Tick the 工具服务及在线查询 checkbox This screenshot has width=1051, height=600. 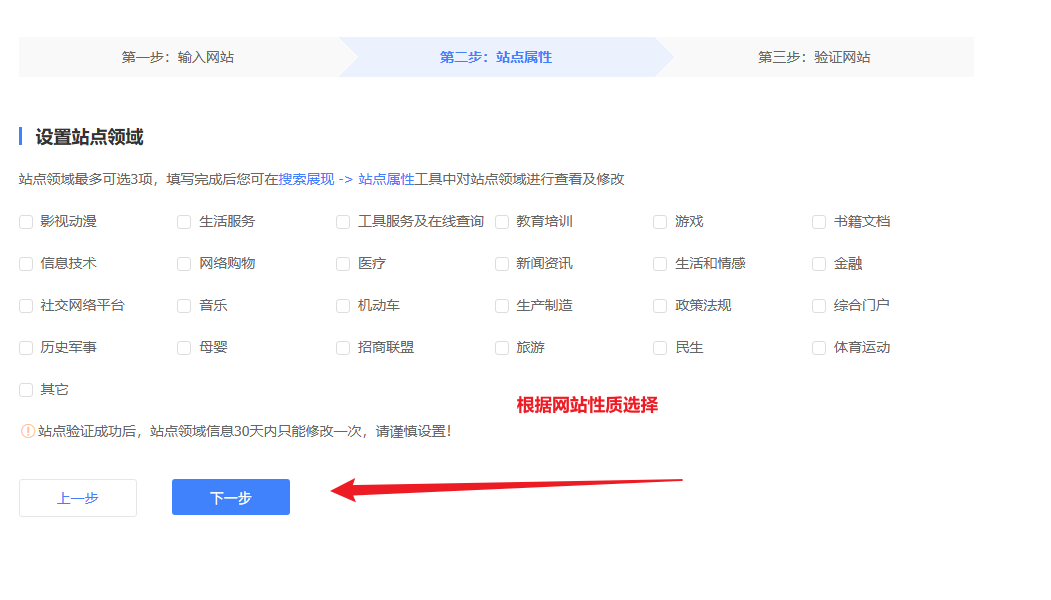[x=343, y=222]
